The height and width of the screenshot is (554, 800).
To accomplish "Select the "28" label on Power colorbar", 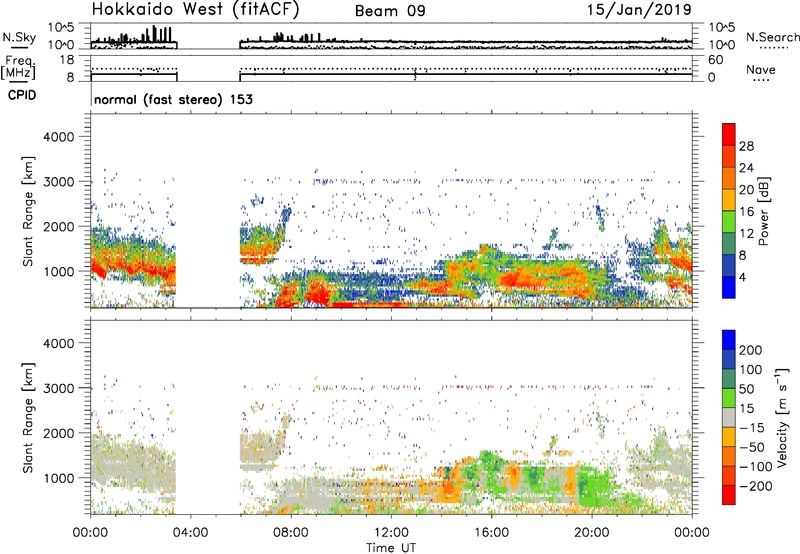I will (x=746, y=146).
